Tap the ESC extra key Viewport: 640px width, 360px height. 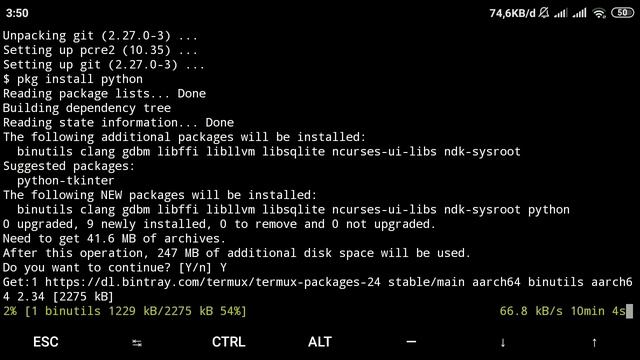coord(46,342)
